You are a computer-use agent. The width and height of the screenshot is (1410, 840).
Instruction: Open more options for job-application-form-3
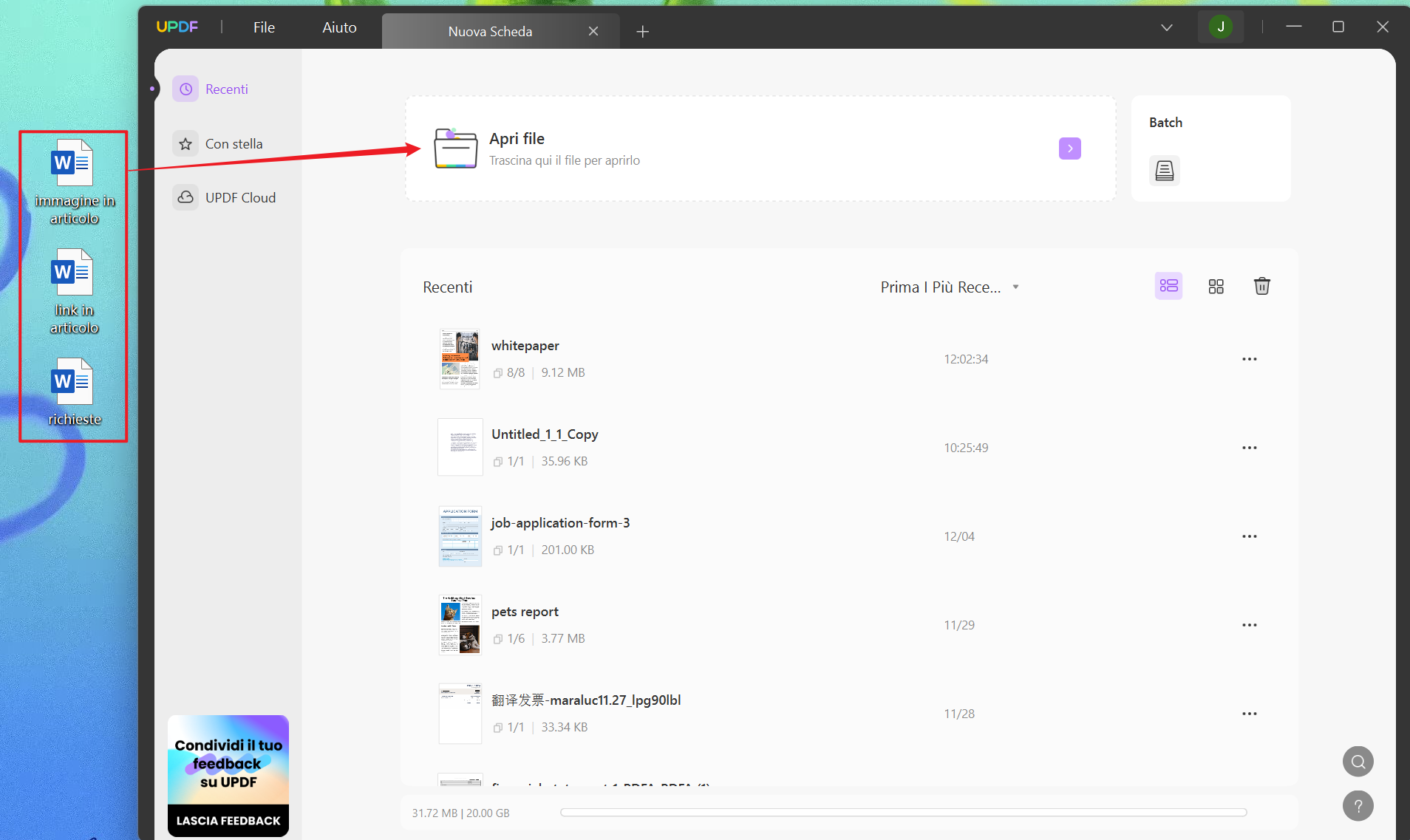1249,536
